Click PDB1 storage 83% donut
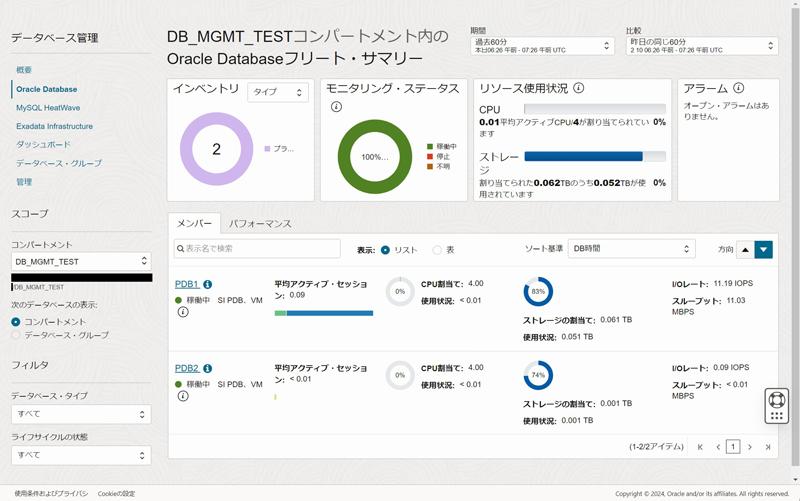 coord(538,291)
